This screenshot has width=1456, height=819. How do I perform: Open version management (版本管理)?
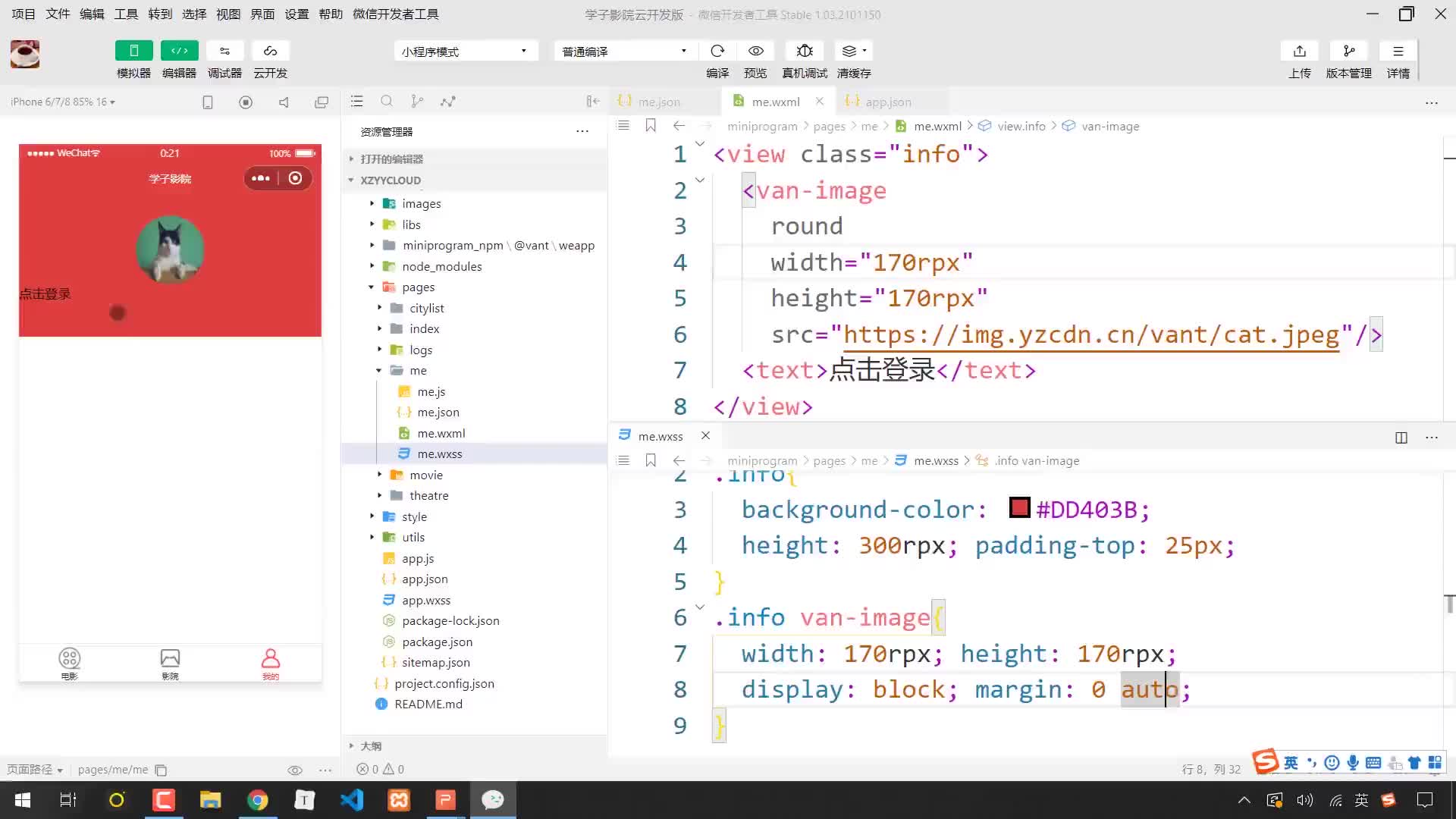click(x=1348, y=51)
